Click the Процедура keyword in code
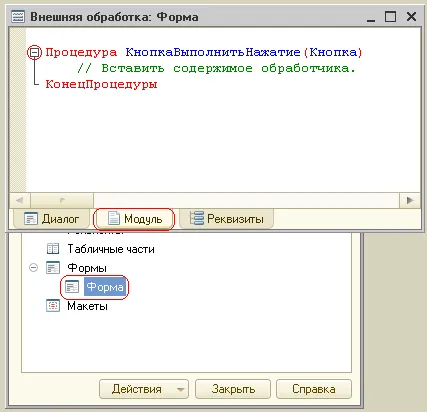The height and width of the screenshot is (412, 427). [x=81, y=52]
